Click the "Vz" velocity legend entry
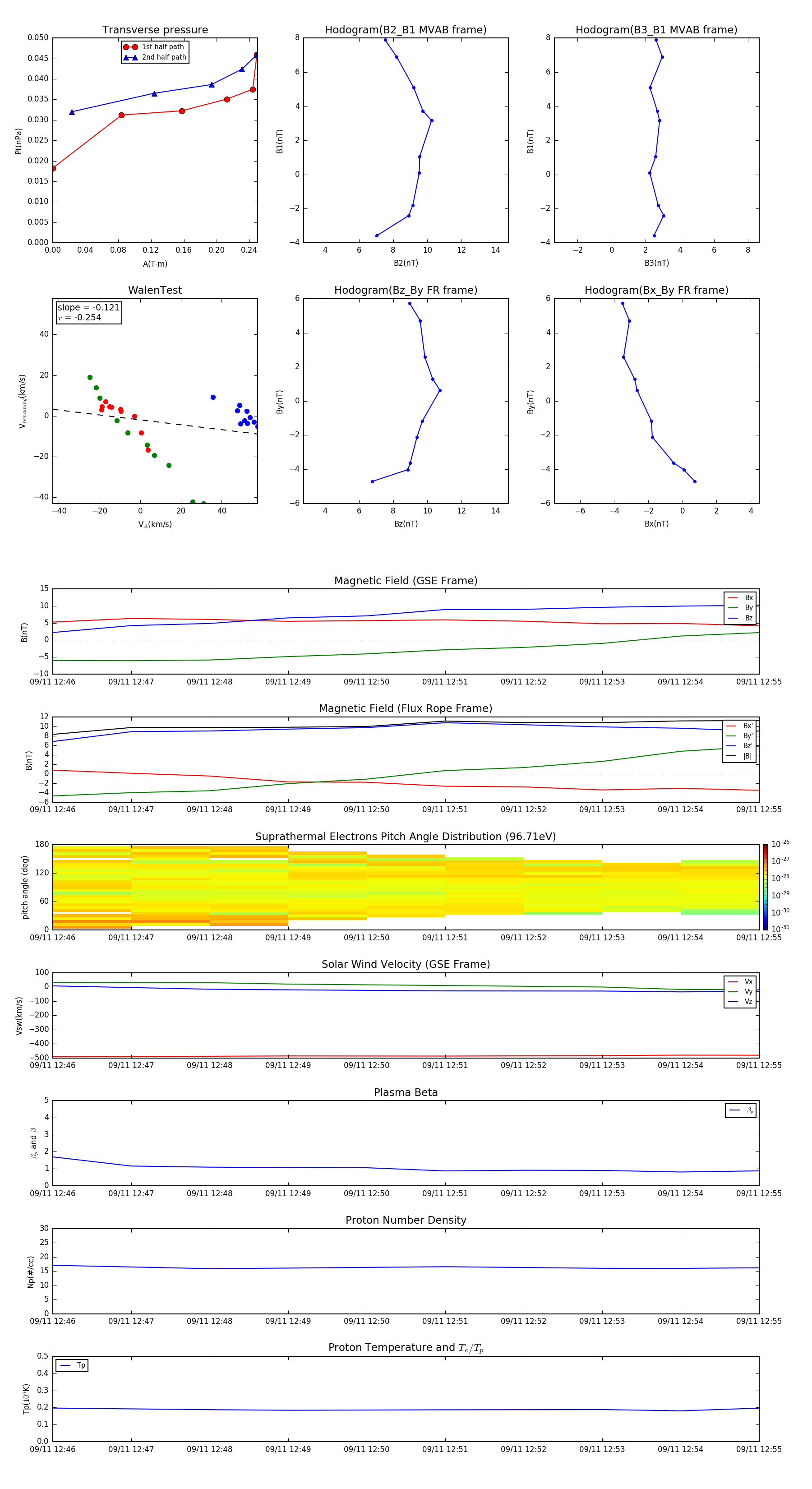The width and height of the screenshot is (812, 1489). point(740,1002)
